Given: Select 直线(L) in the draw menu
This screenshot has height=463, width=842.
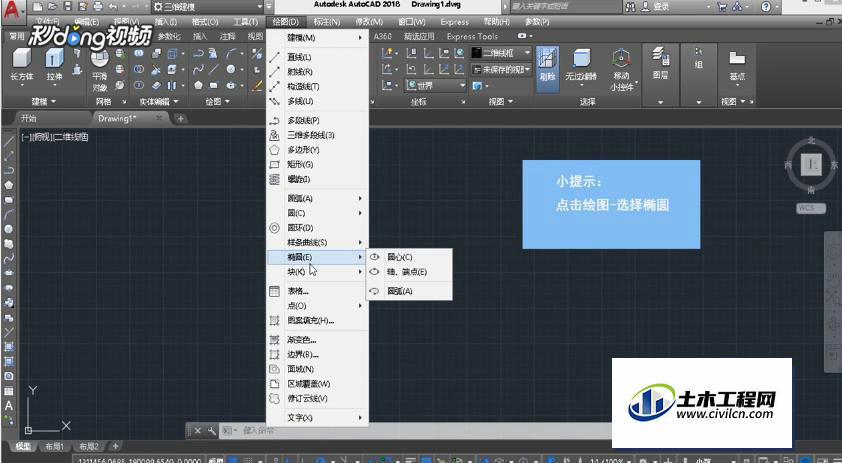Looking at the screenshot, I should (317, 56).
